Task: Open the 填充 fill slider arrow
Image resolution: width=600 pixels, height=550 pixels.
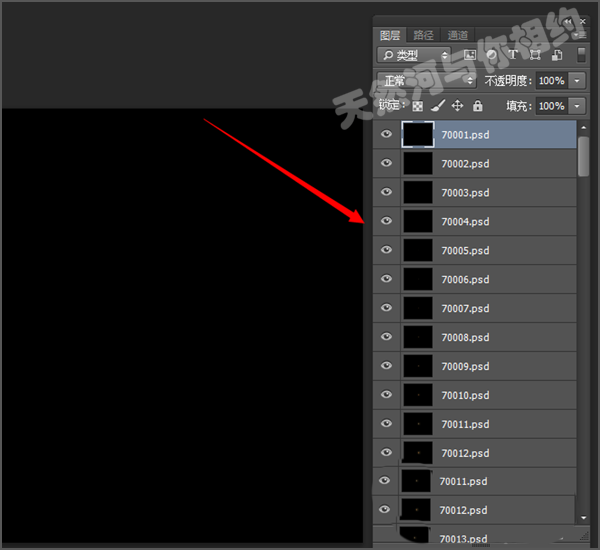Action: click(577, 106)
